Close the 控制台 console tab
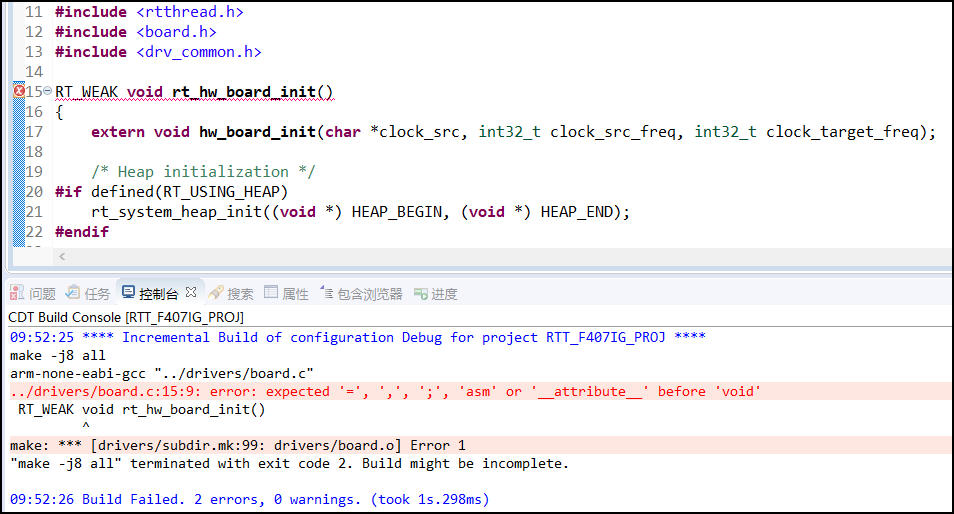This screenshot has height=514, width=954. click(191, 293)
